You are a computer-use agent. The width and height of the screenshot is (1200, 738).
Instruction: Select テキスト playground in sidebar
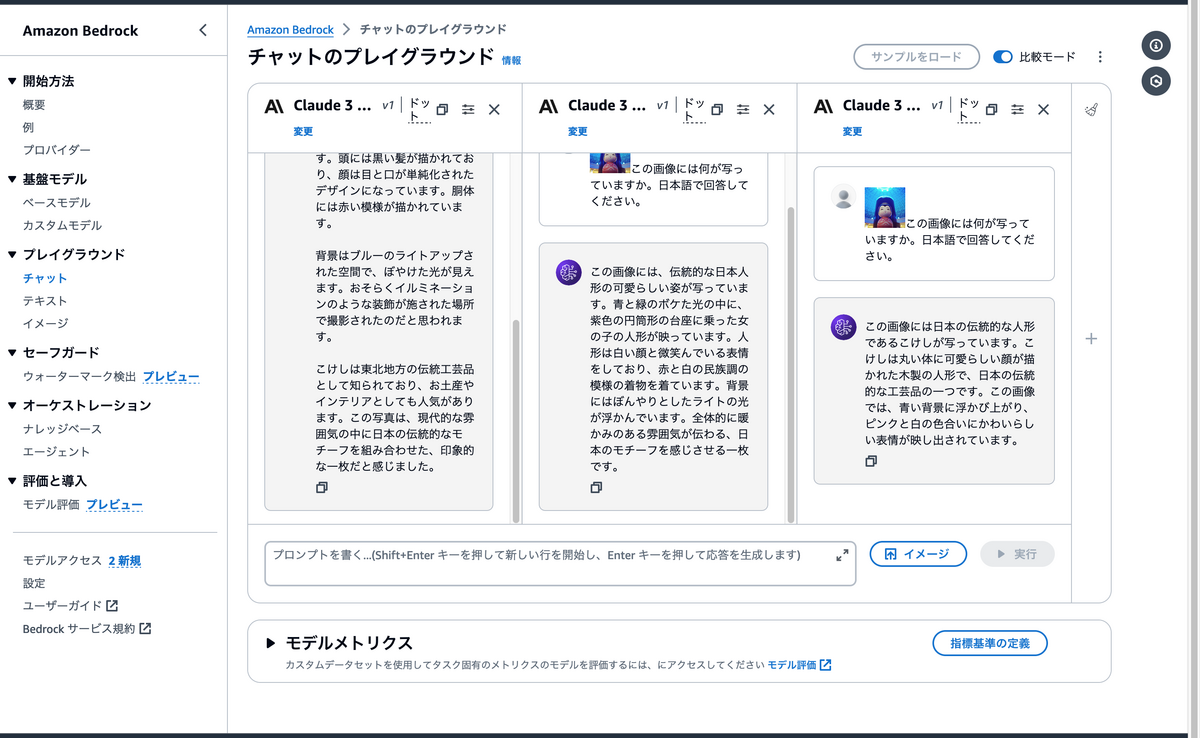[x=45, y=301]
